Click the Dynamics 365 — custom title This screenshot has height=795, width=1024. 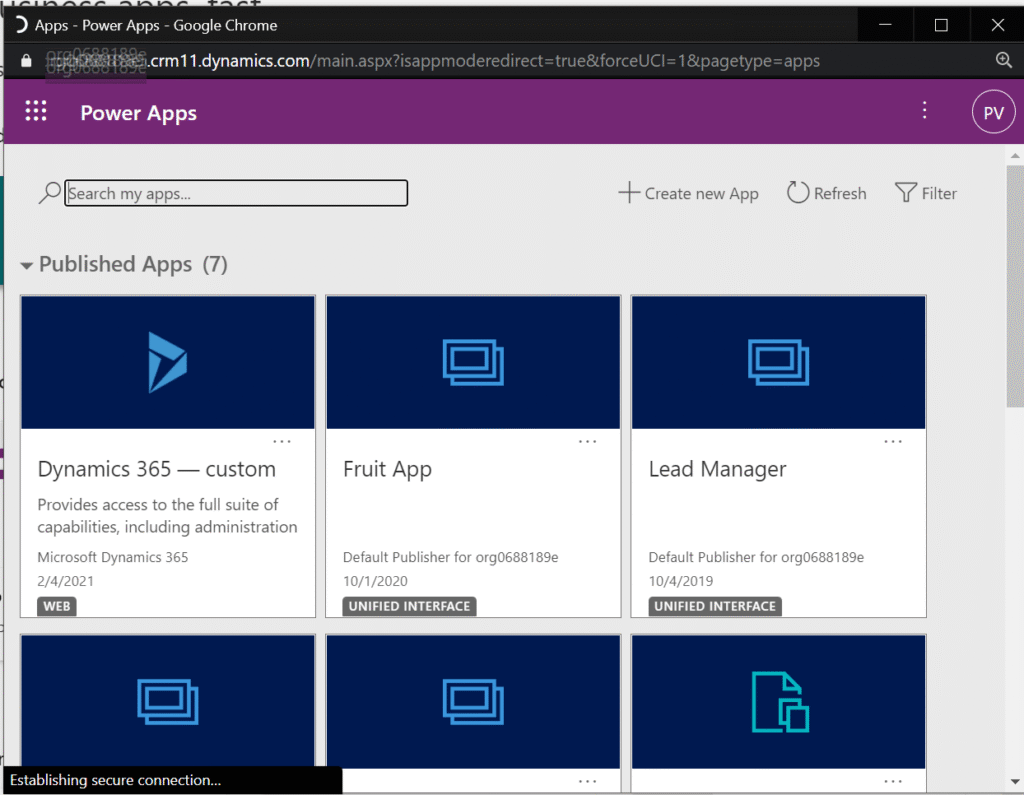point(157,469)
